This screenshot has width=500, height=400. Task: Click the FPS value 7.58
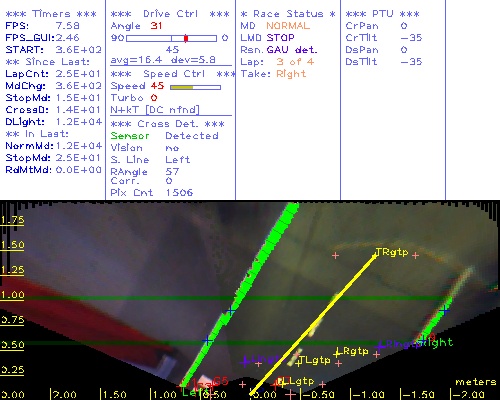[68, 26]
